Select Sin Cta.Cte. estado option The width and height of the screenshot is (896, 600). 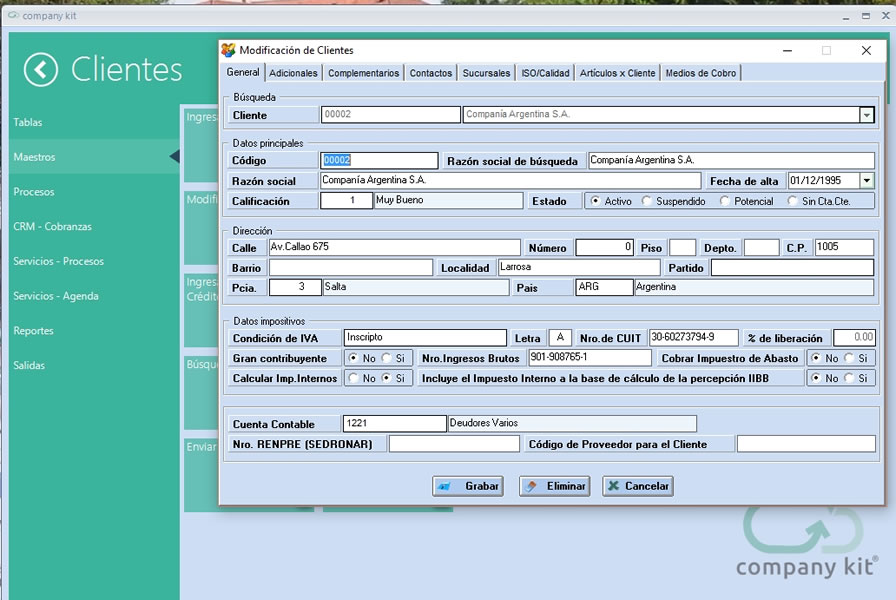point(793,201)
